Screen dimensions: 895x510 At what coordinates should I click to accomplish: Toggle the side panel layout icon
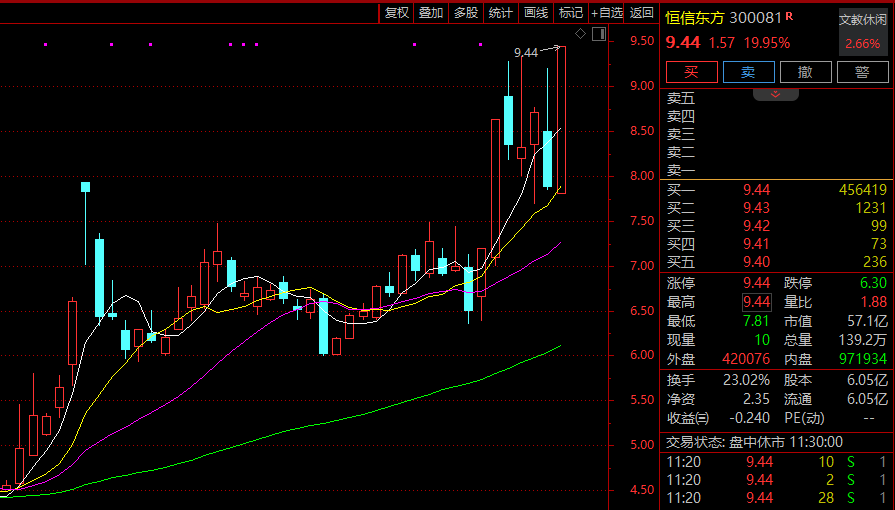point(599,35)
